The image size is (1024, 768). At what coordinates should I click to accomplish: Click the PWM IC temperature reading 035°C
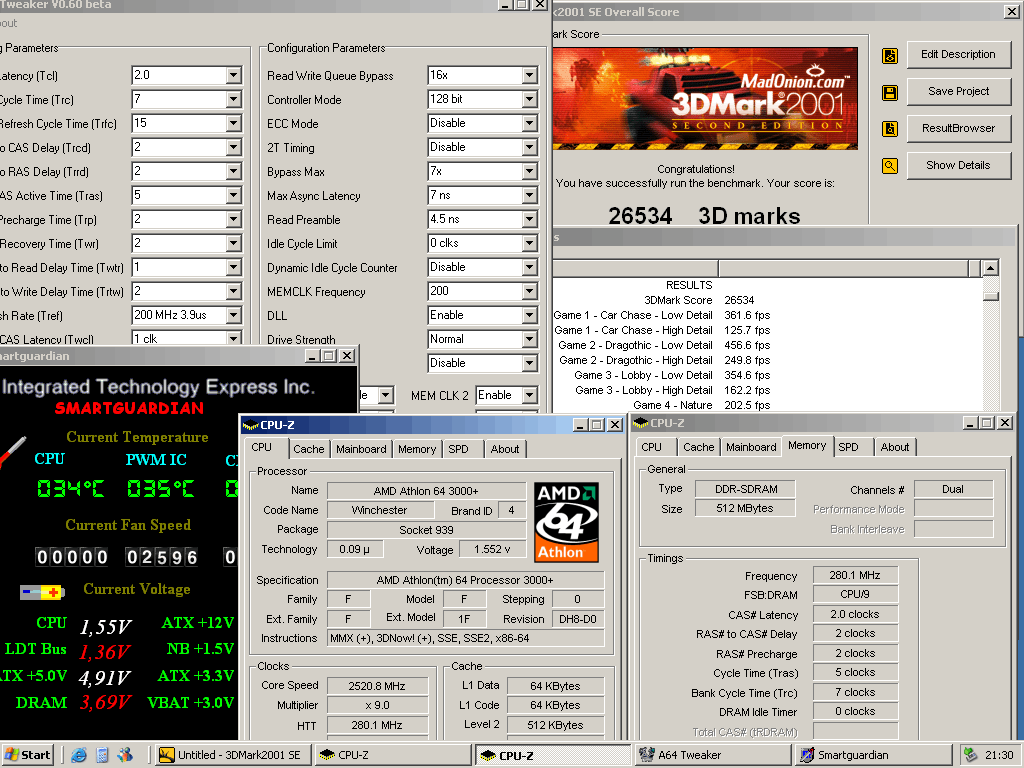pos(160,488)
